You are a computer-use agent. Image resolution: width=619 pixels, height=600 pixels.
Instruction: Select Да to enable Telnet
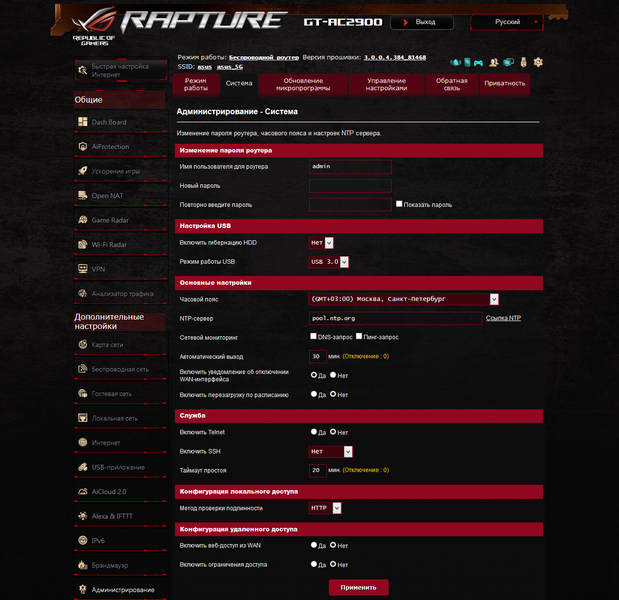[314, 432]
